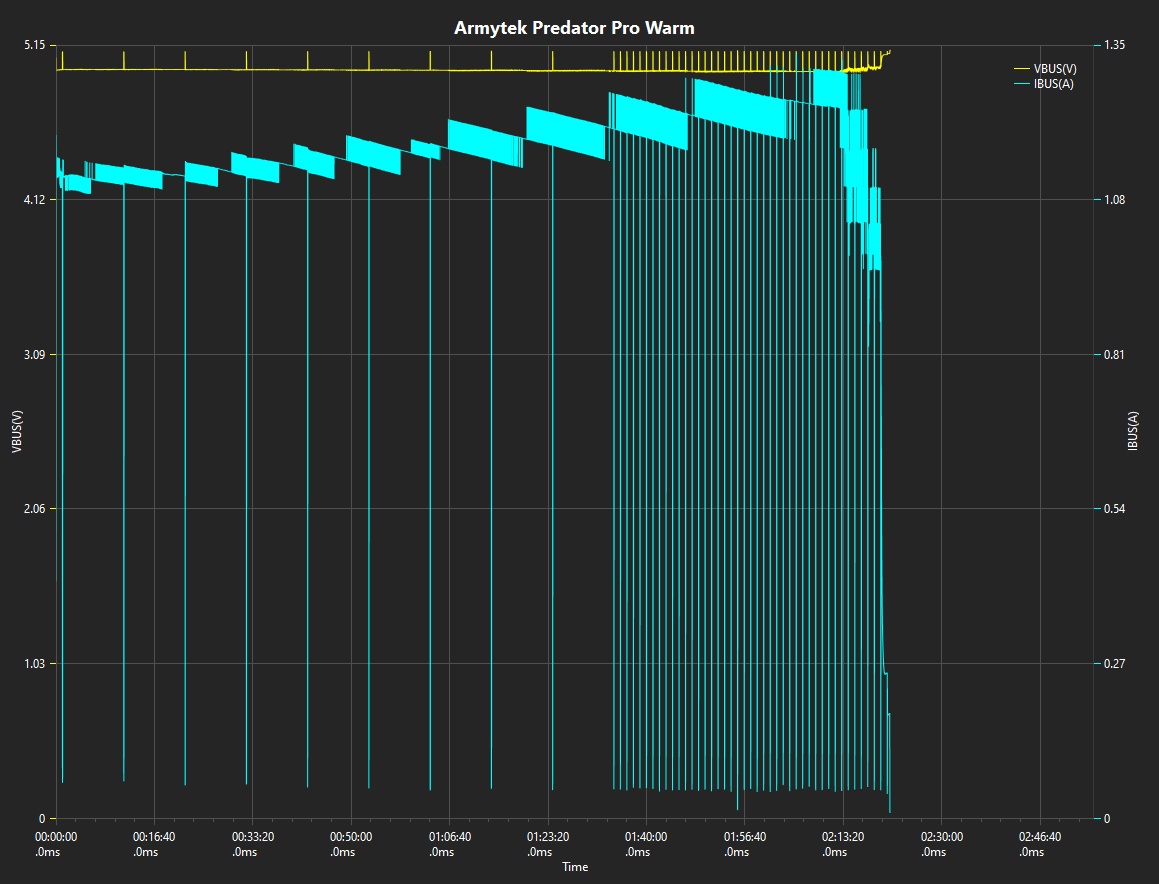Click the 3.09 left axis value
1159x884 pixels.
point(34,354)
